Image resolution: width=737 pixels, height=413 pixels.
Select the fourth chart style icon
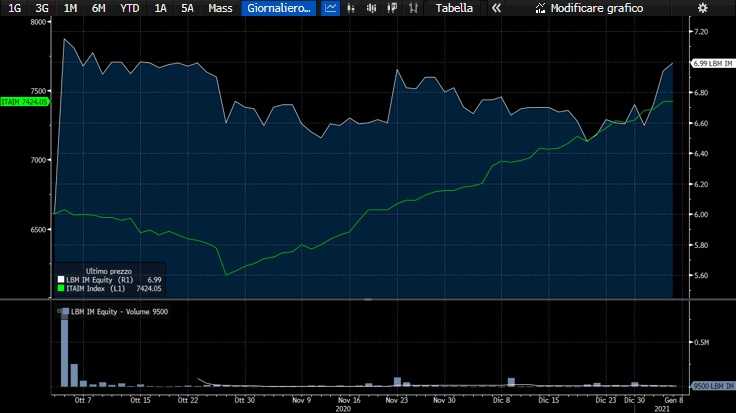click(x=392, y=8)
